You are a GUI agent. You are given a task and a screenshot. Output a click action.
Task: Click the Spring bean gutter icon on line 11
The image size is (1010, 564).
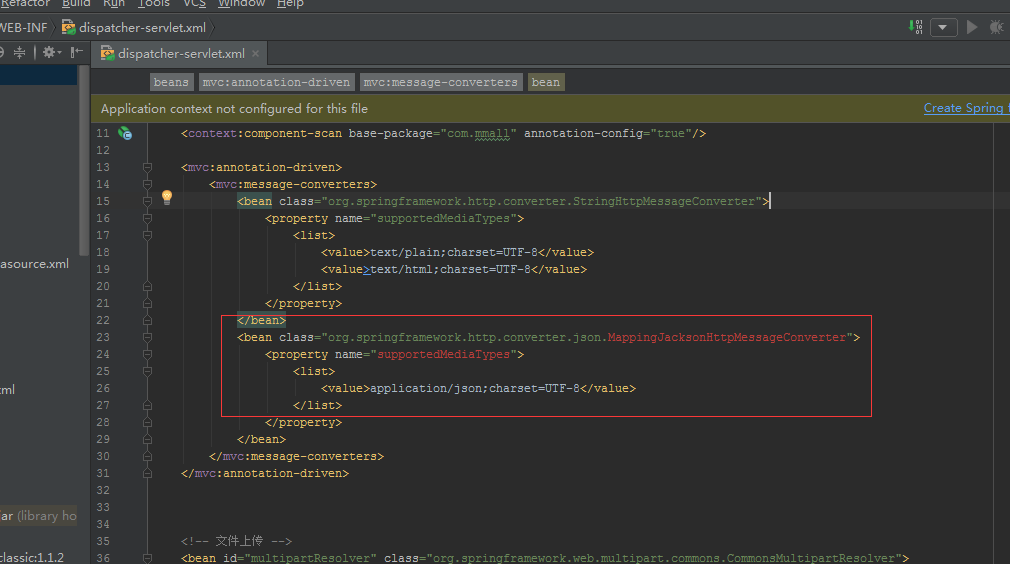click(125, 133)
